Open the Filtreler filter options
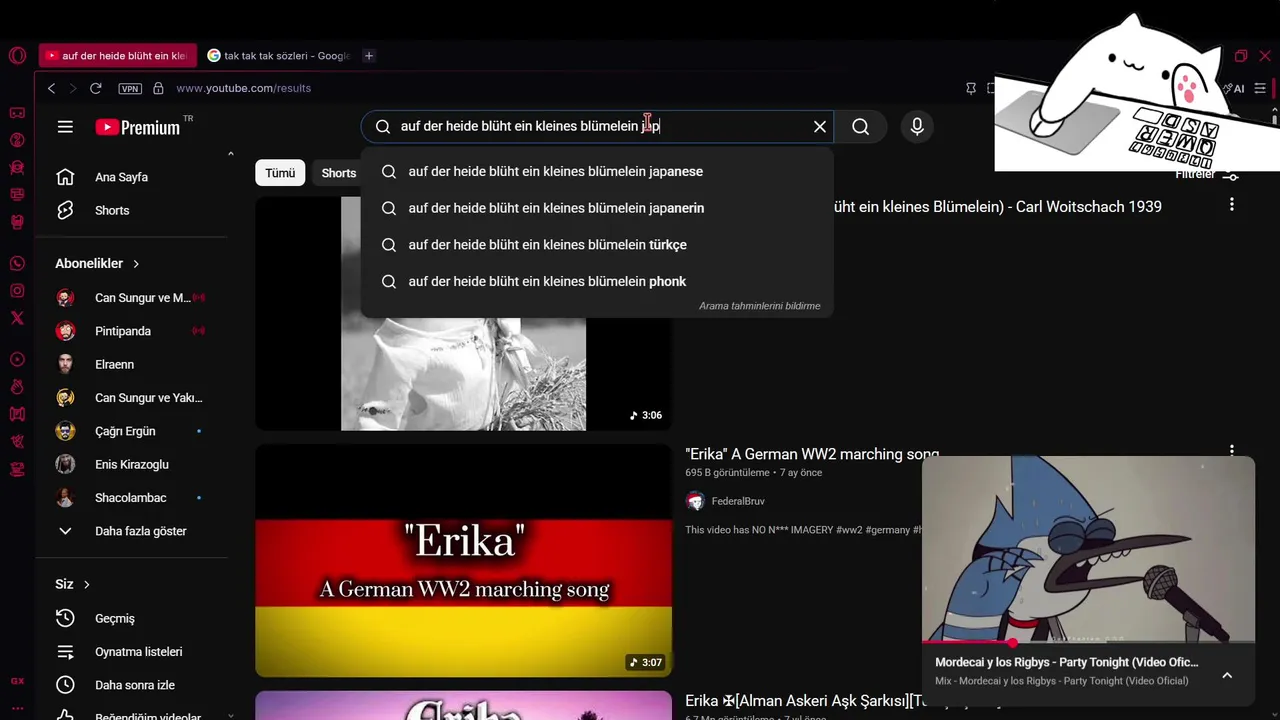Screen dimensions: 1280x720 click(1207, 175)
